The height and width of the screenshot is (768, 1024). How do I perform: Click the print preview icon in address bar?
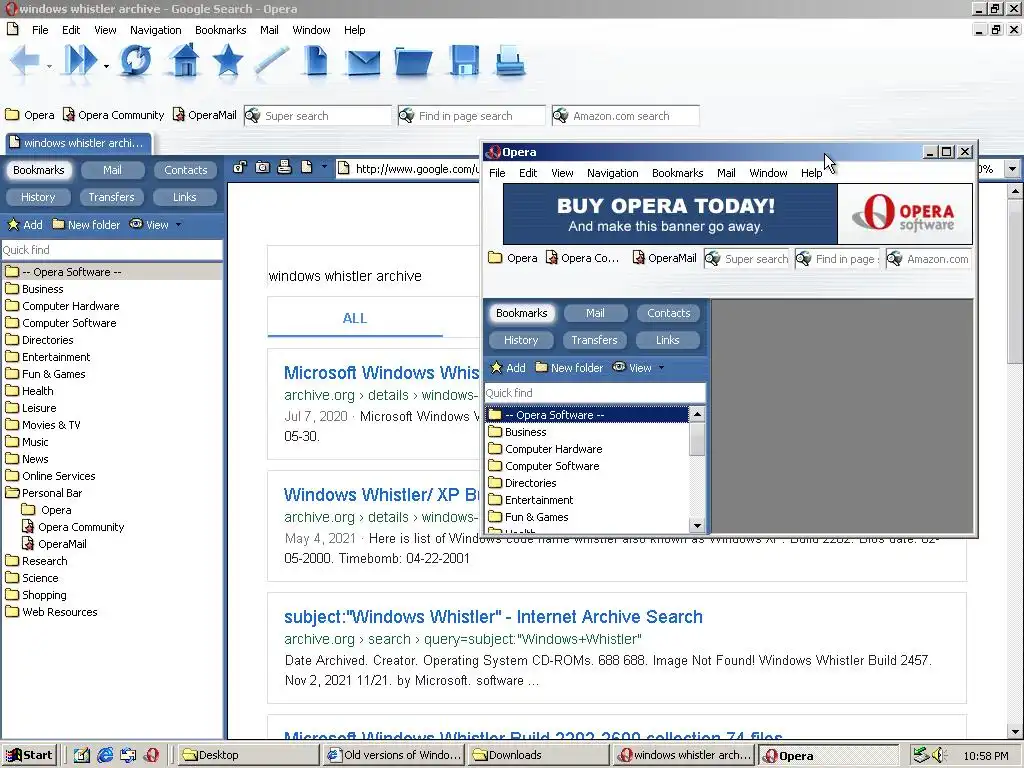coord(284,167)
